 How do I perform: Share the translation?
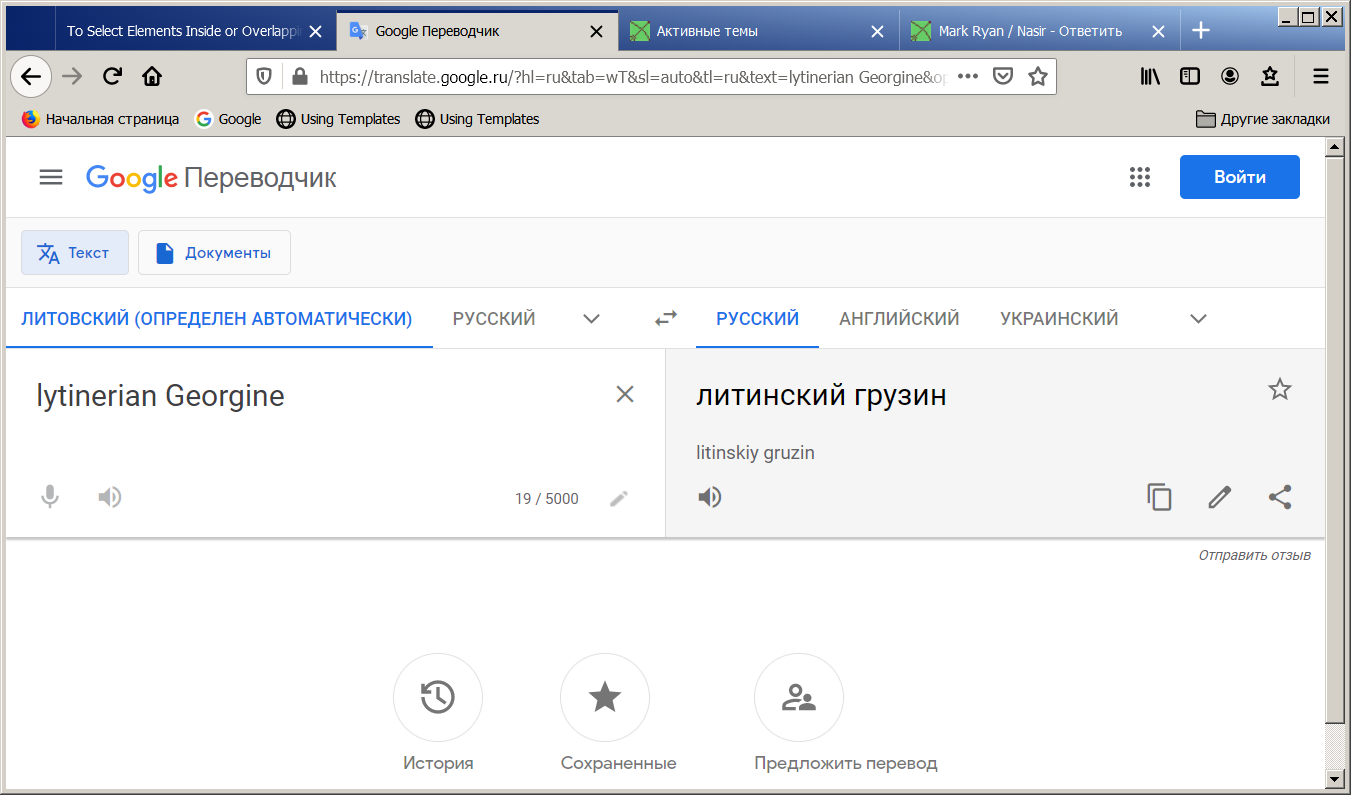[x=1280, y=497]
